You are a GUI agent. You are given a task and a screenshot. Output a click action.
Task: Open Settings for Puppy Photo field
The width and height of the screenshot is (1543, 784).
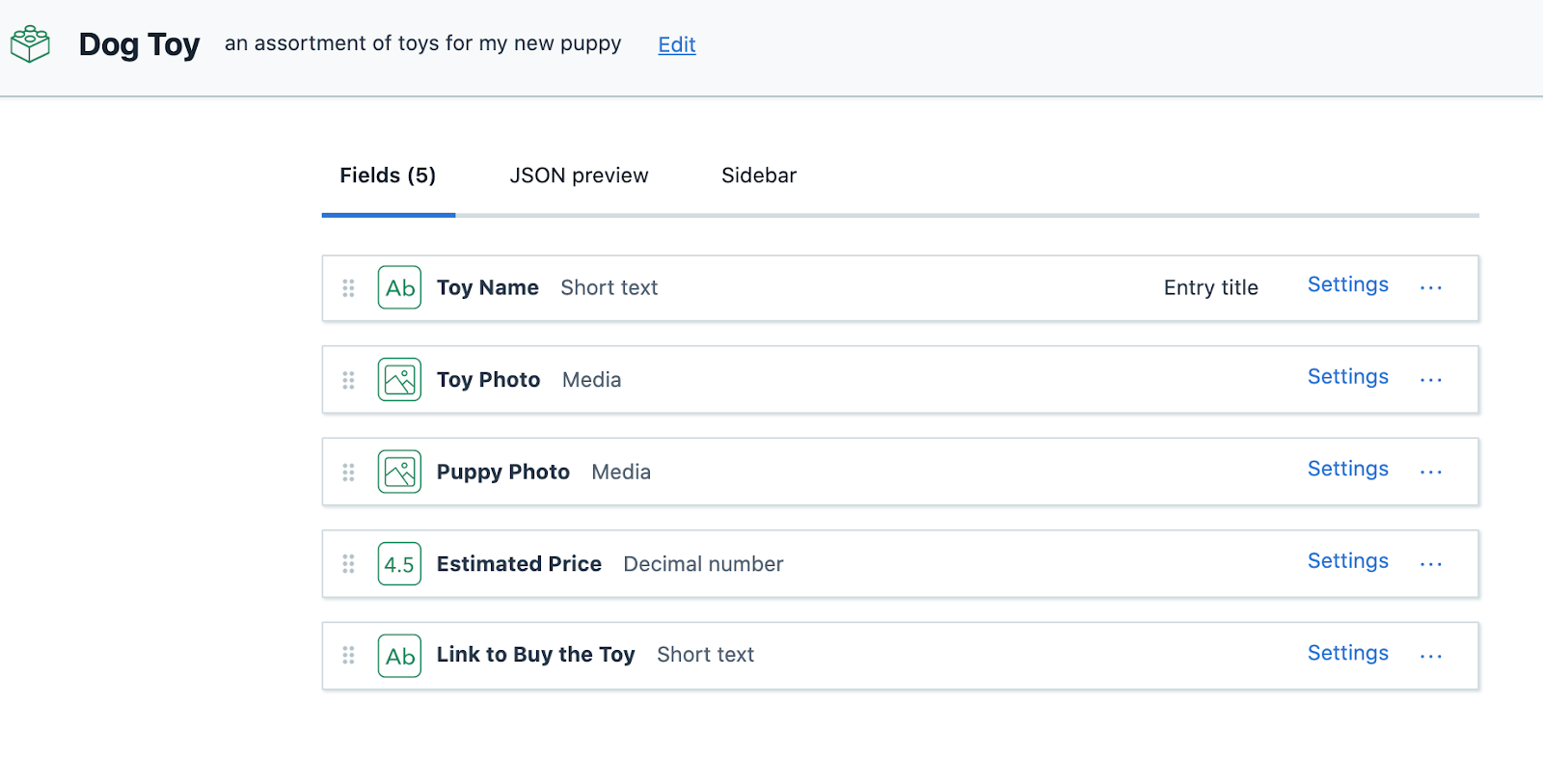pyautogui.click(x=1348, y=469)
